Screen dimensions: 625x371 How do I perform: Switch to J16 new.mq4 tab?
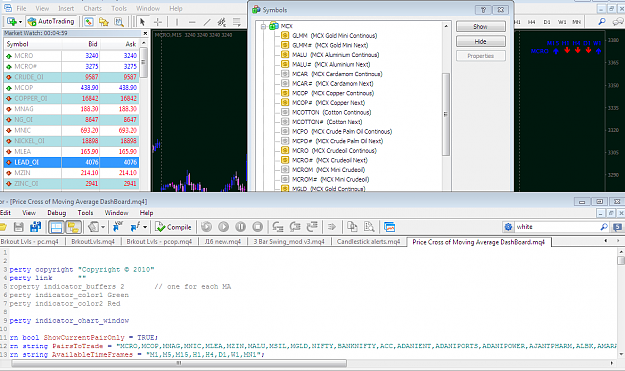click(223, 242)
